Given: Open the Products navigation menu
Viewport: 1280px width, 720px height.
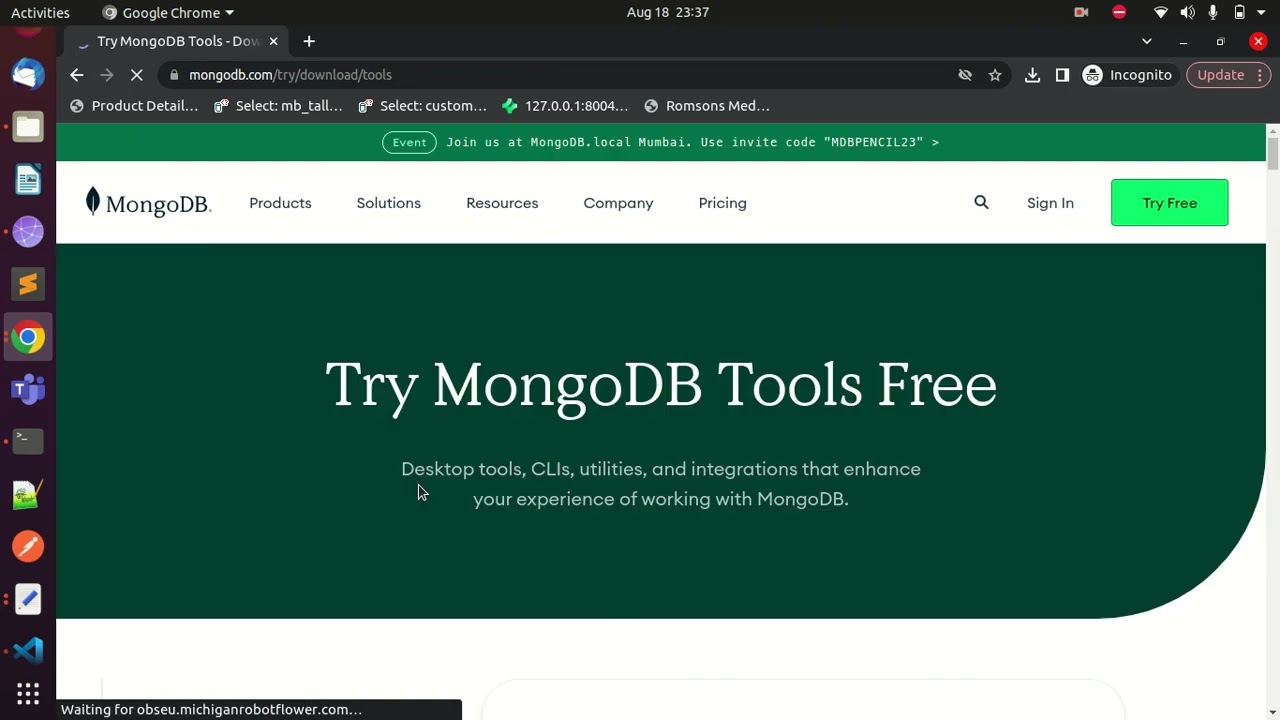Looking at the screenshot, I should pyautogui.click(x=280, y=203).
